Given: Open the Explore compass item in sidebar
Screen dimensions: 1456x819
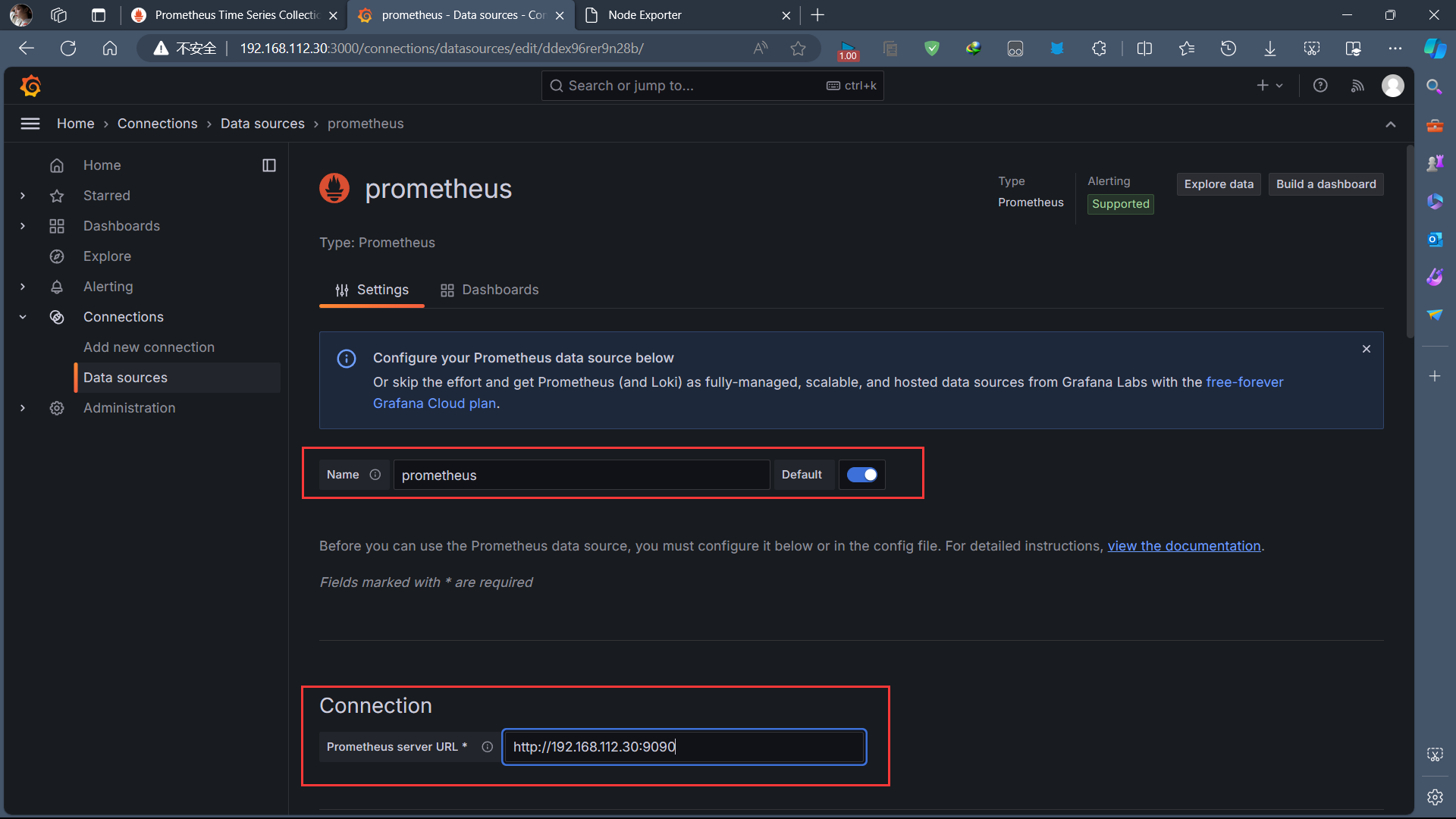Looking at the screenshot, I should (107, 256).
